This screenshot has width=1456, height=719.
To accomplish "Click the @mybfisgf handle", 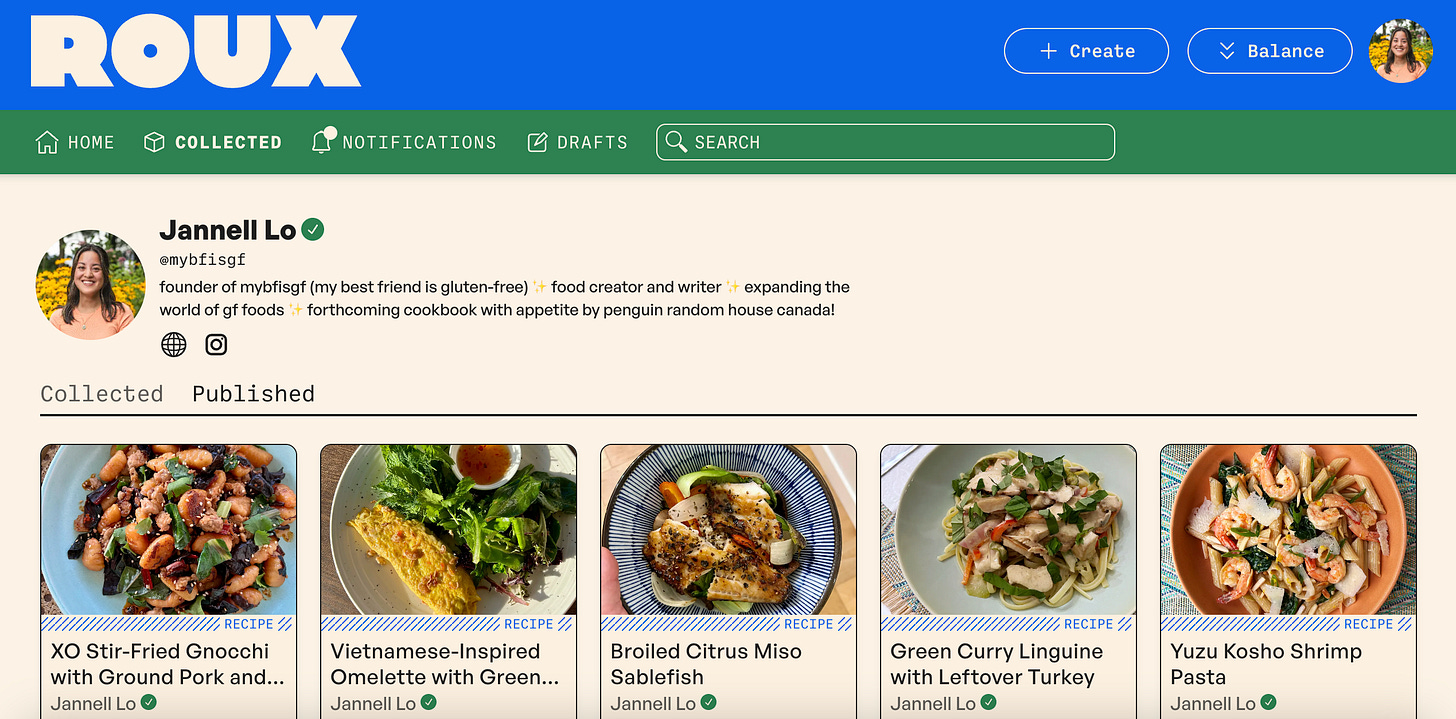I will click(x=203, y=260).
